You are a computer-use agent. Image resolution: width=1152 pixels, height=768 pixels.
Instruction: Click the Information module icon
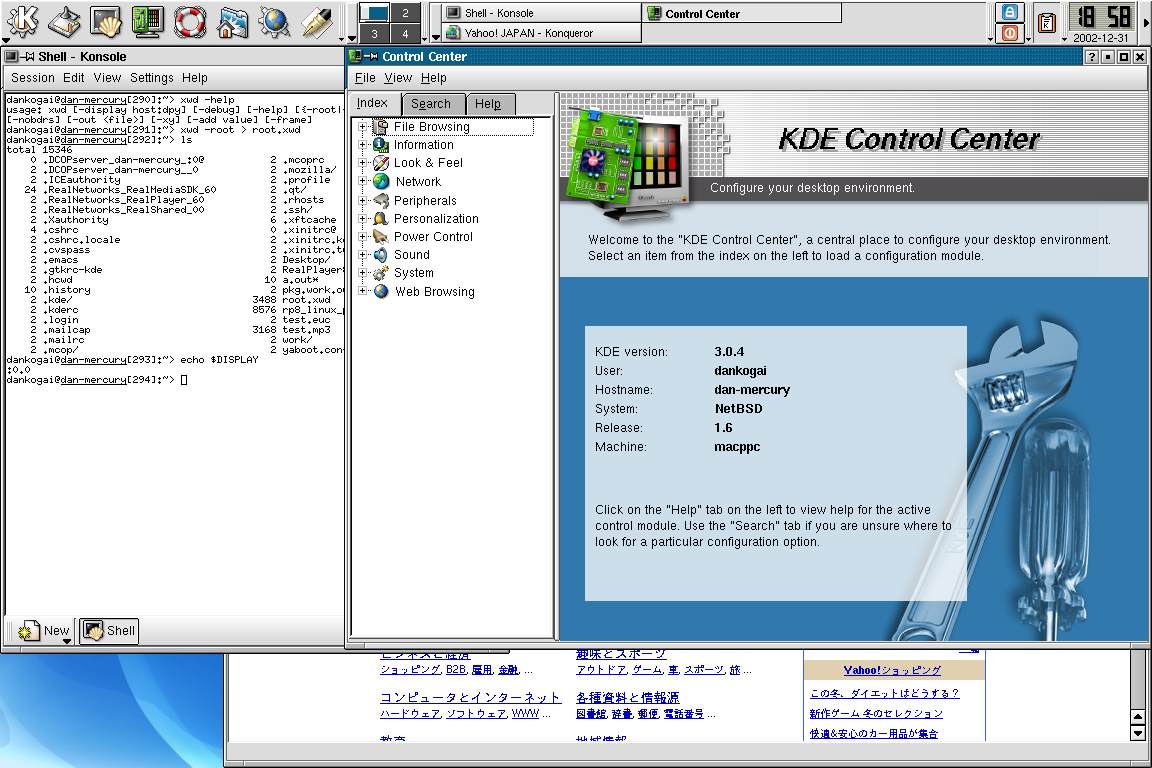click(x=381, y=145)
